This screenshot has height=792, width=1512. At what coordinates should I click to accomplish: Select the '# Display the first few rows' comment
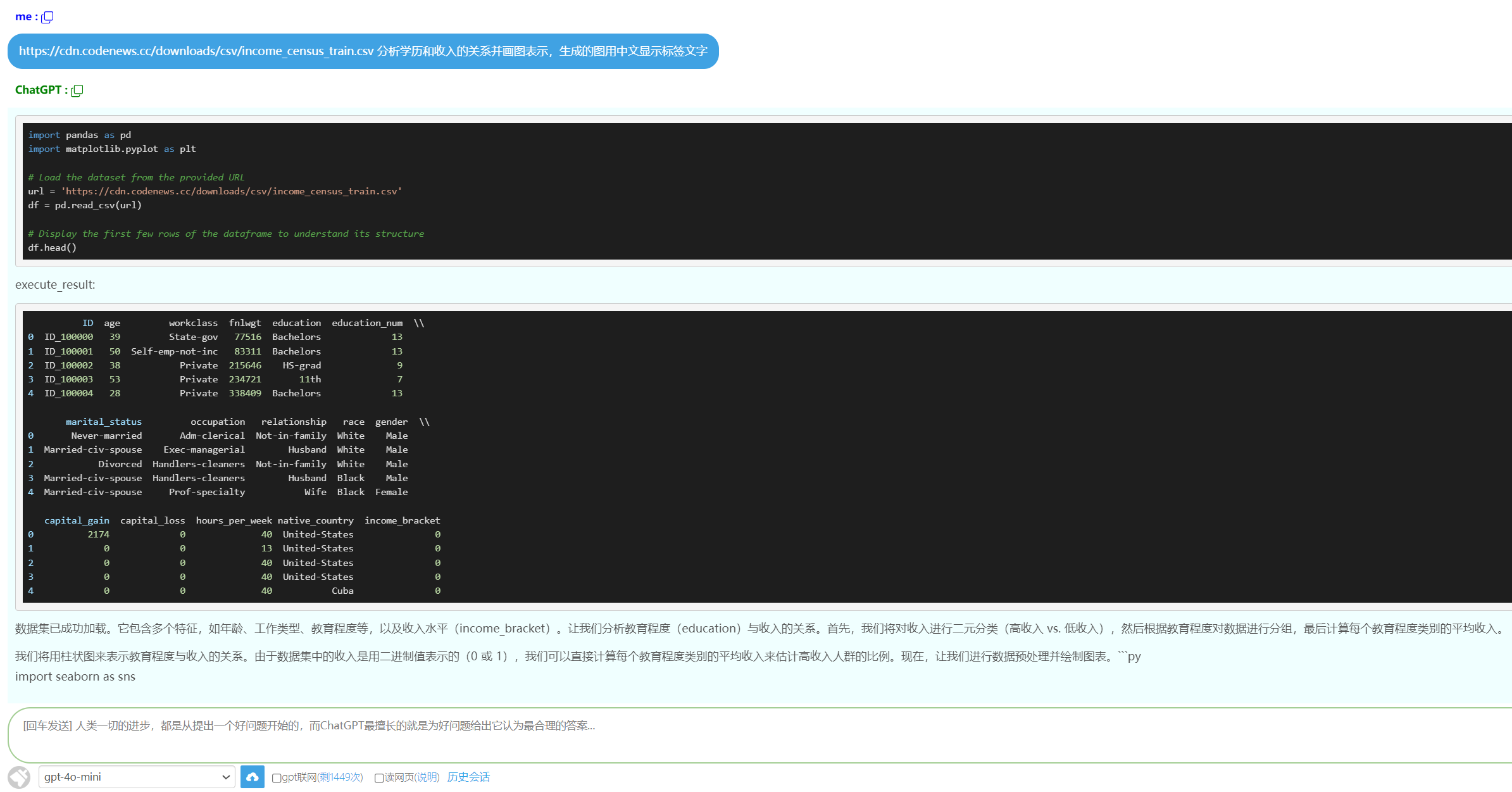click(226, 234)
